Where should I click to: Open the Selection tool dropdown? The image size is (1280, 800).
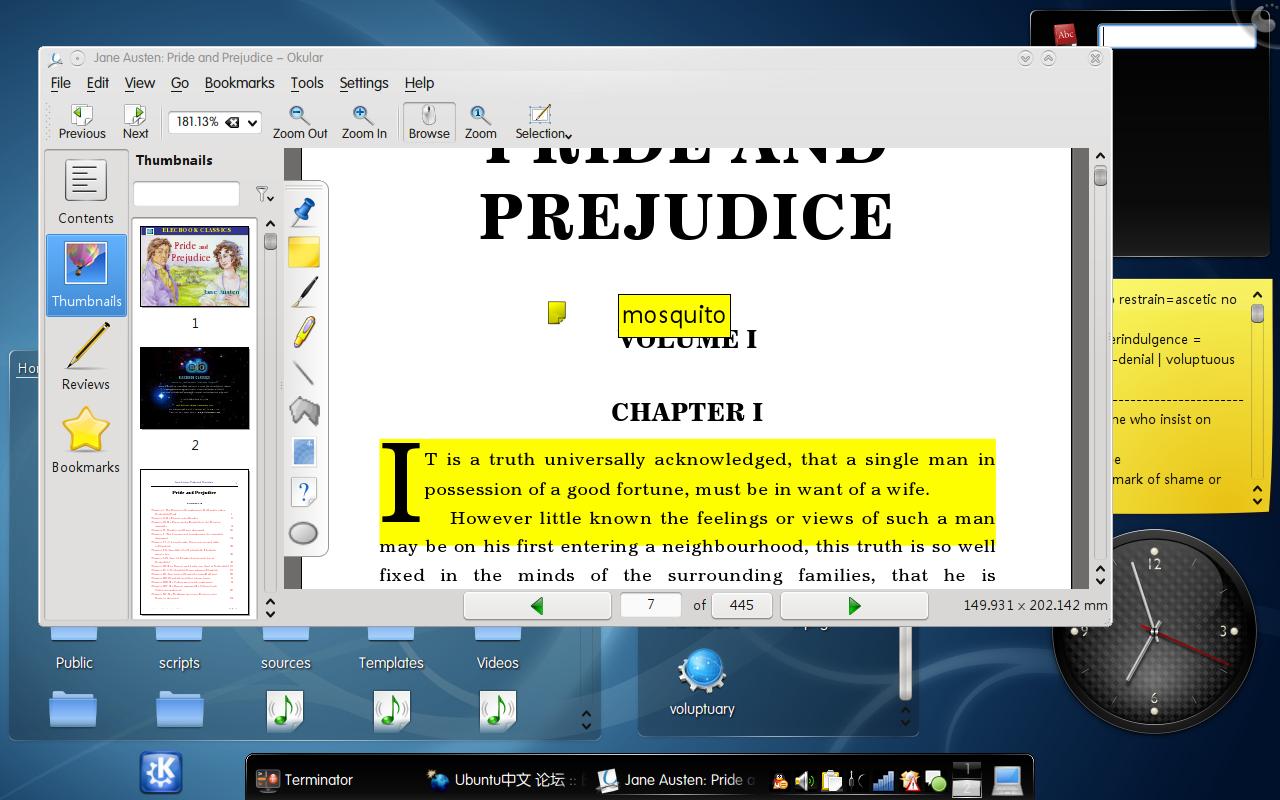543,121
